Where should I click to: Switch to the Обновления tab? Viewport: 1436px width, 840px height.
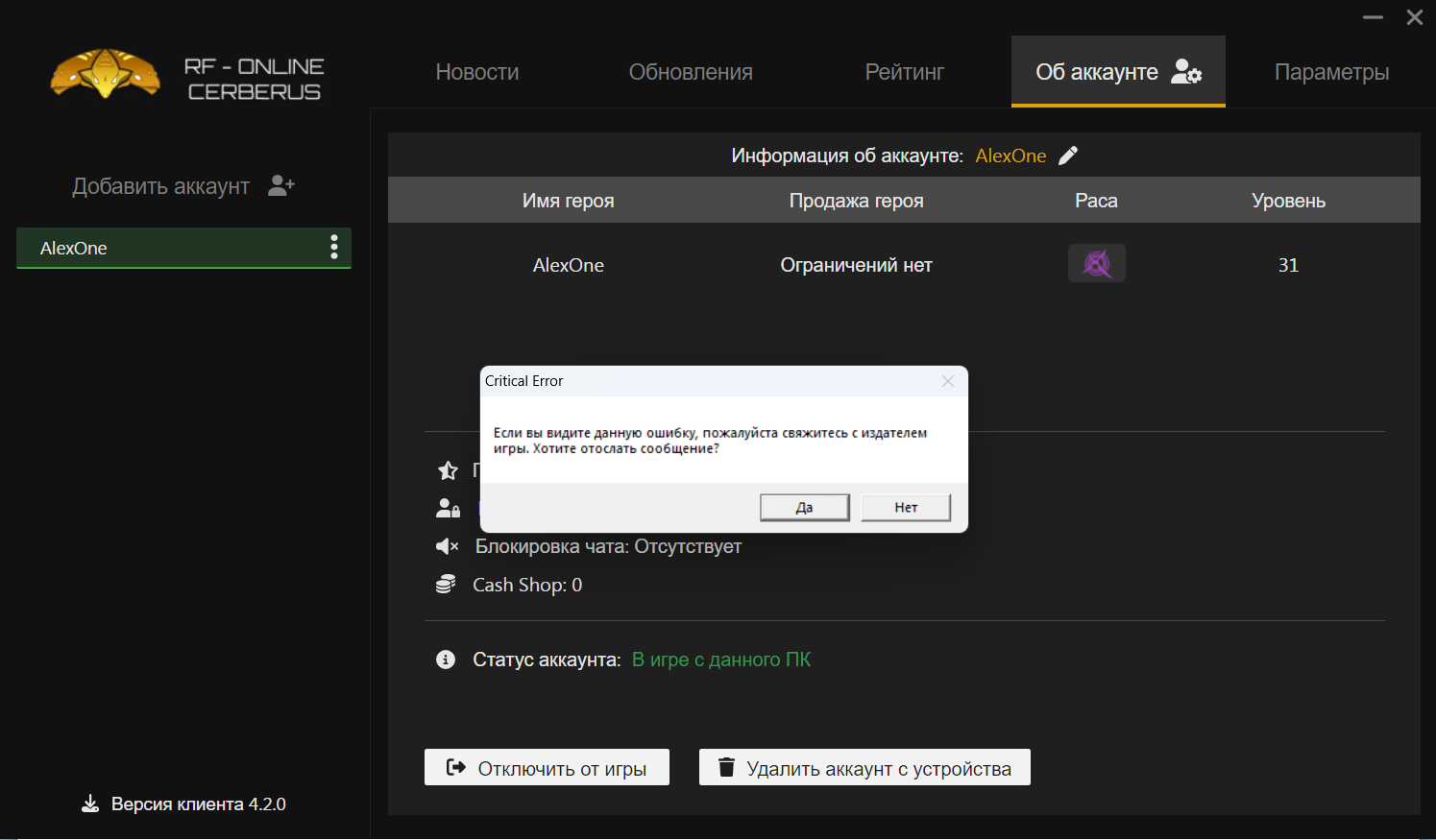(x=691, y=72)
